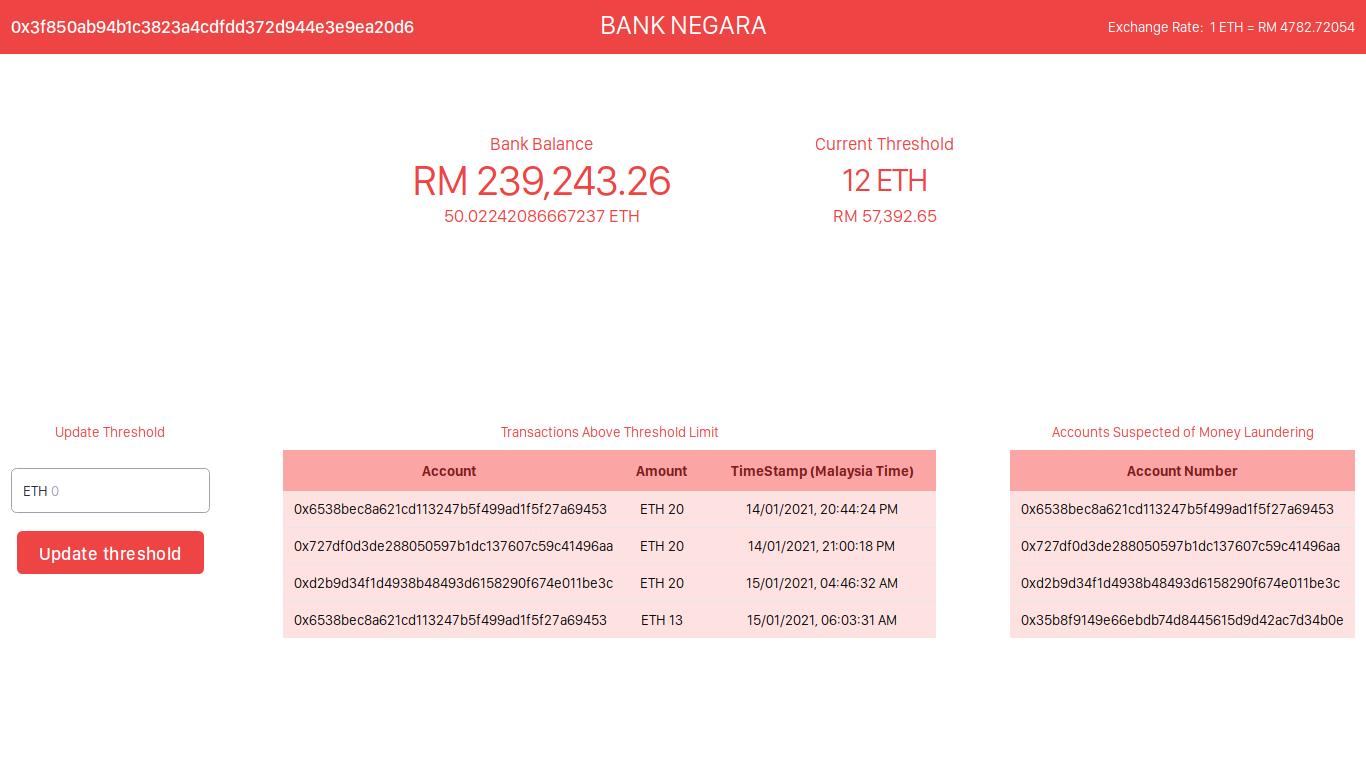Viewport: 1366px width, 768px height.
Task: Click the Transactions Above Threshold Limit heading
Action: click(609, 432)
